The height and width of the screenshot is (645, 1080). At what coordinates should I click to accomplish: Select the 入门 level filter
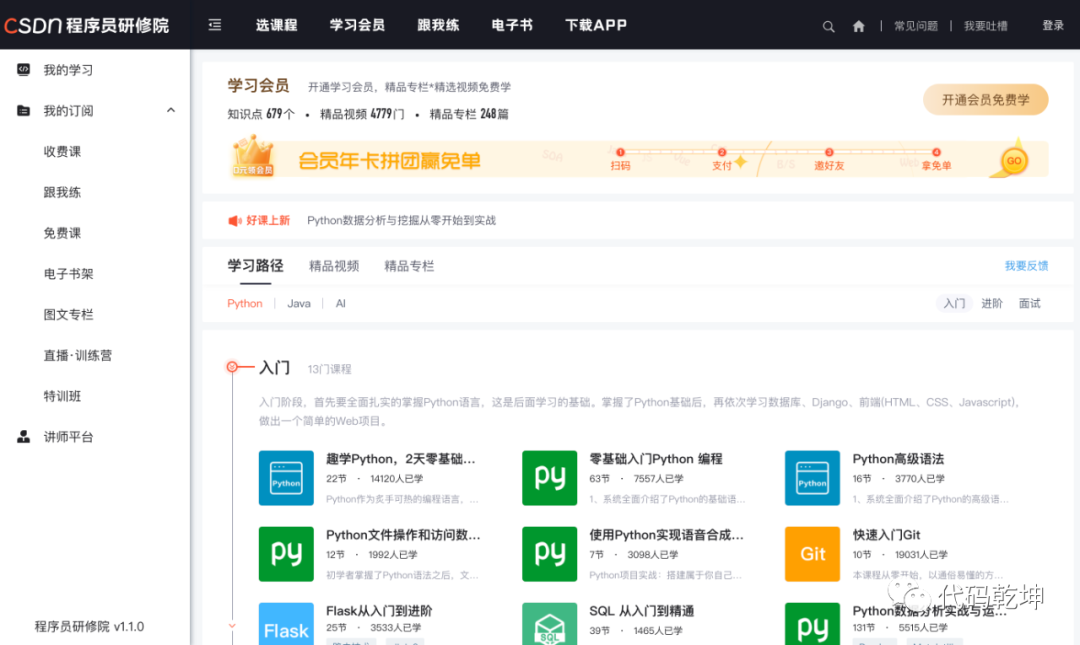point(954,304)
